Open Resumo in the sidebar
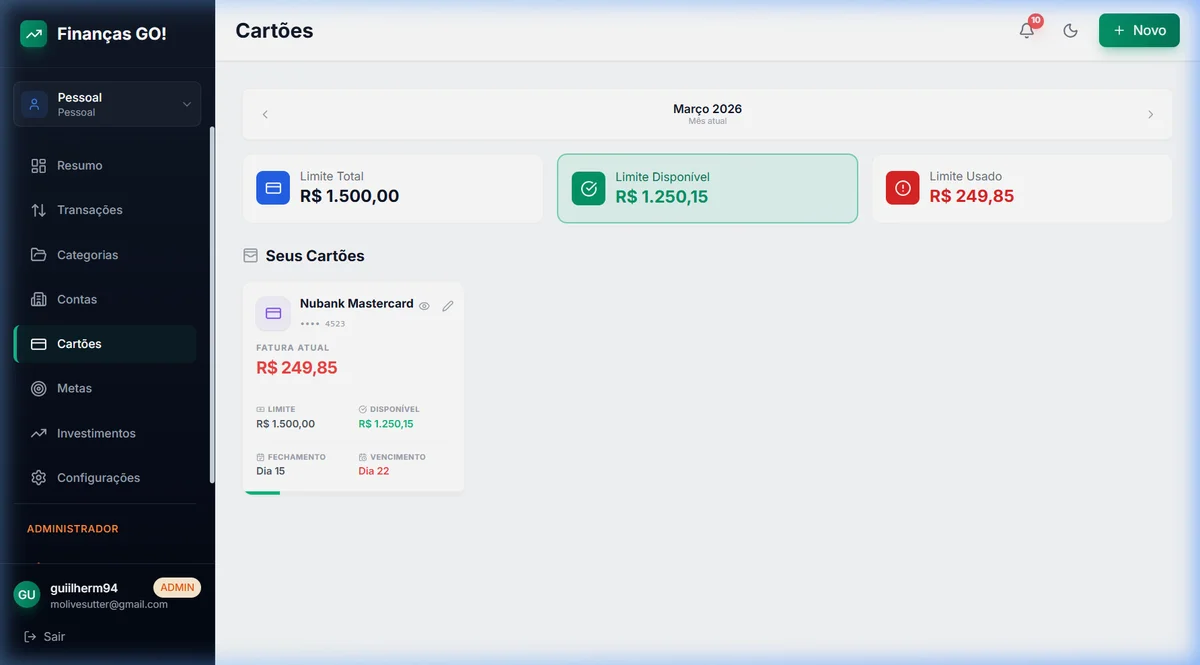The height and width of the screenshot is (665, 1200). click(x=79, y=166)
